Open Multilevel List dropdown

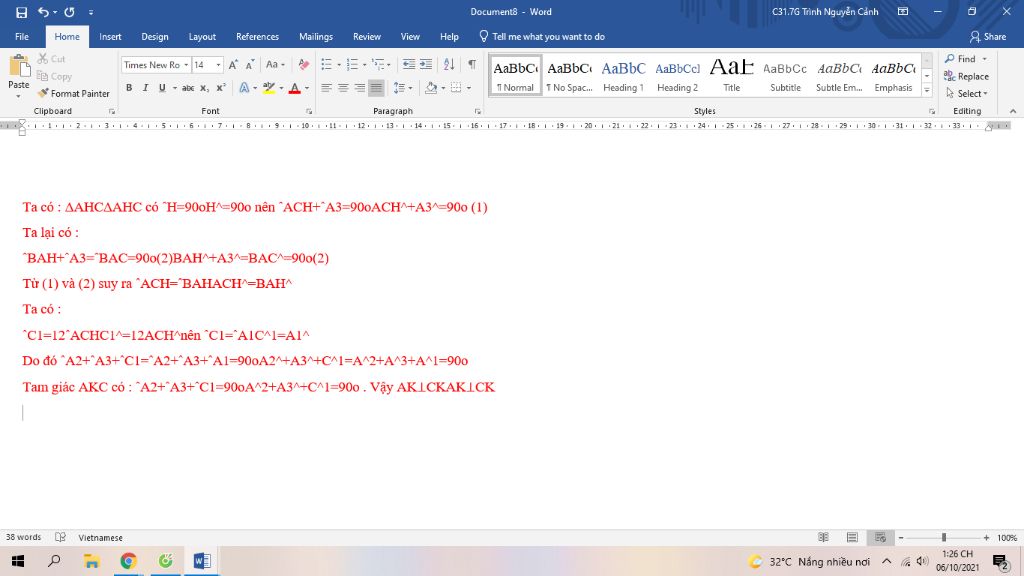[x=389, y=64]
